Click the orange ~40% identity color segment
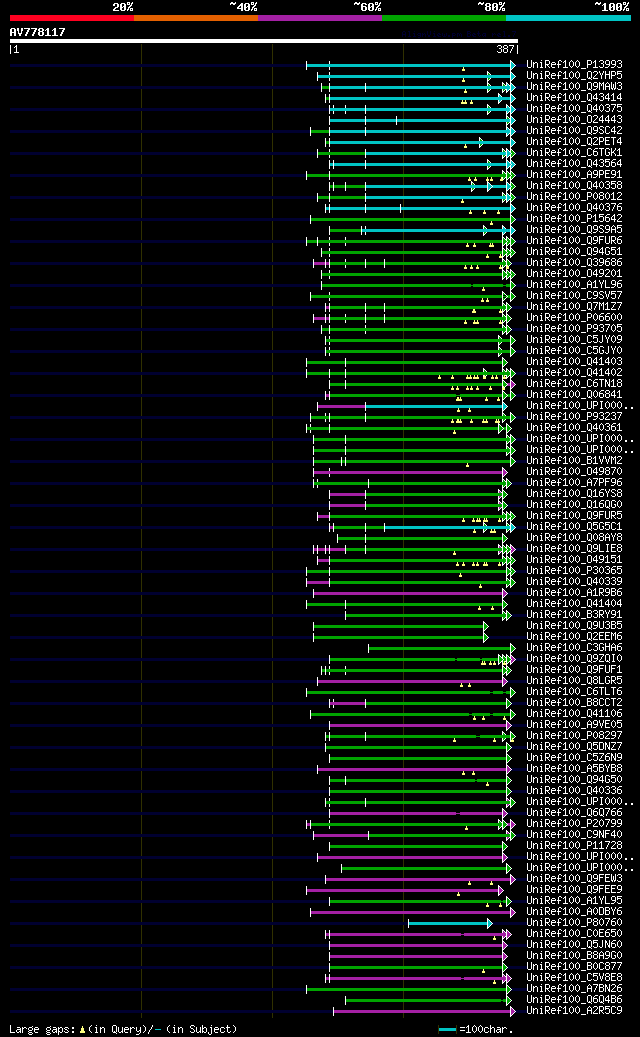The width and height of the screenshot is (640, 1037). click(x=196, y=18)
